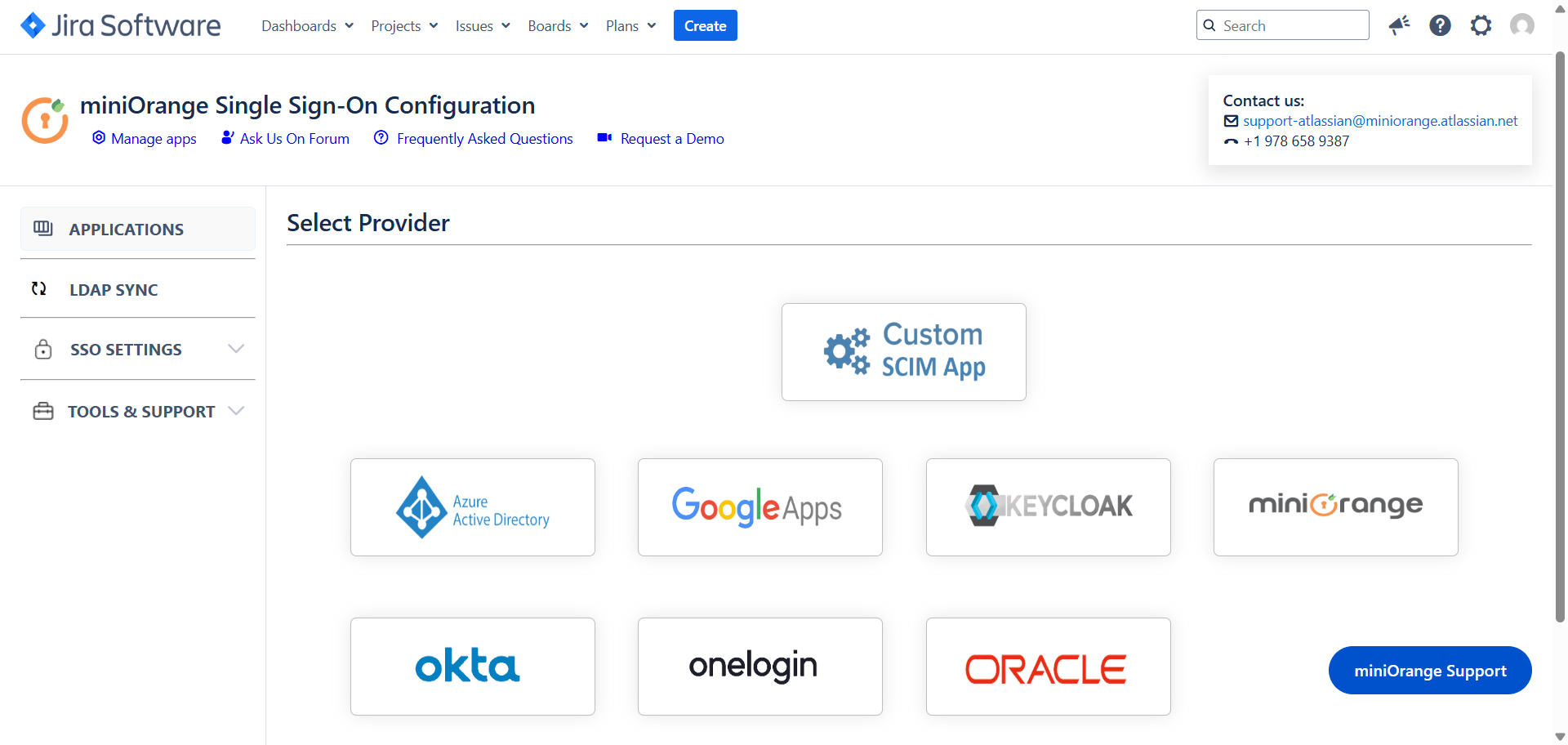
Task: Open the notifications megaphone icon
Action: [x=1399, y=26]
